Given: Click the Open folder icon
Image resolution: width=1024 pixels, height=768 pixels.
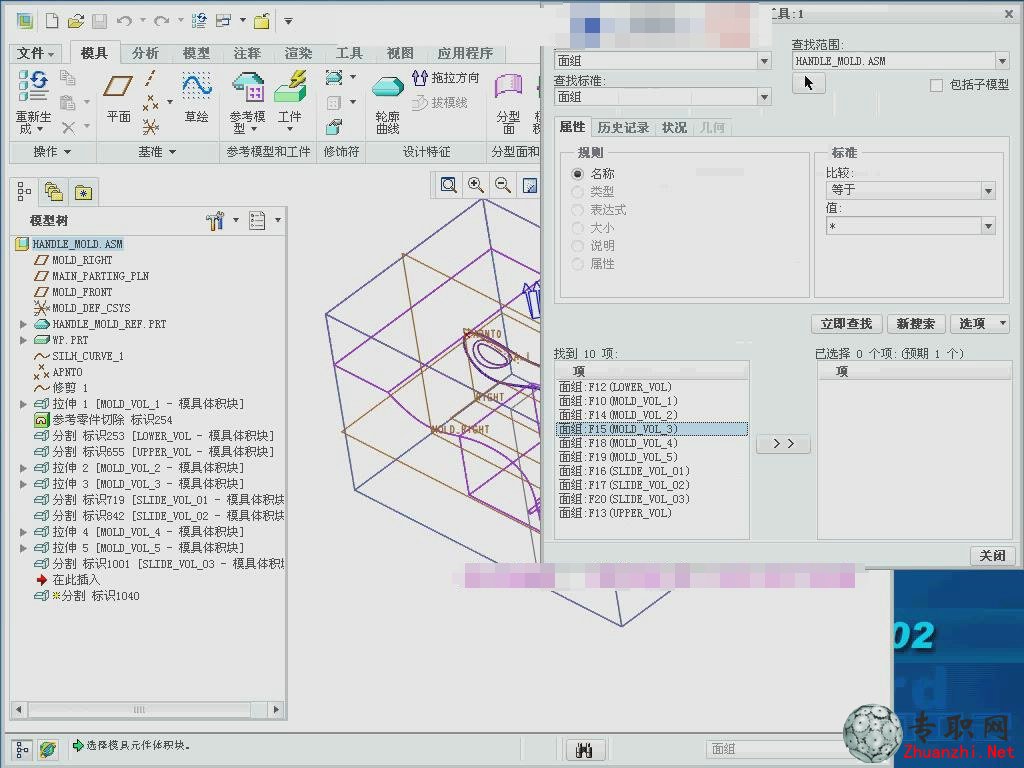Looking at the screenshot, I should click(76, 21).
